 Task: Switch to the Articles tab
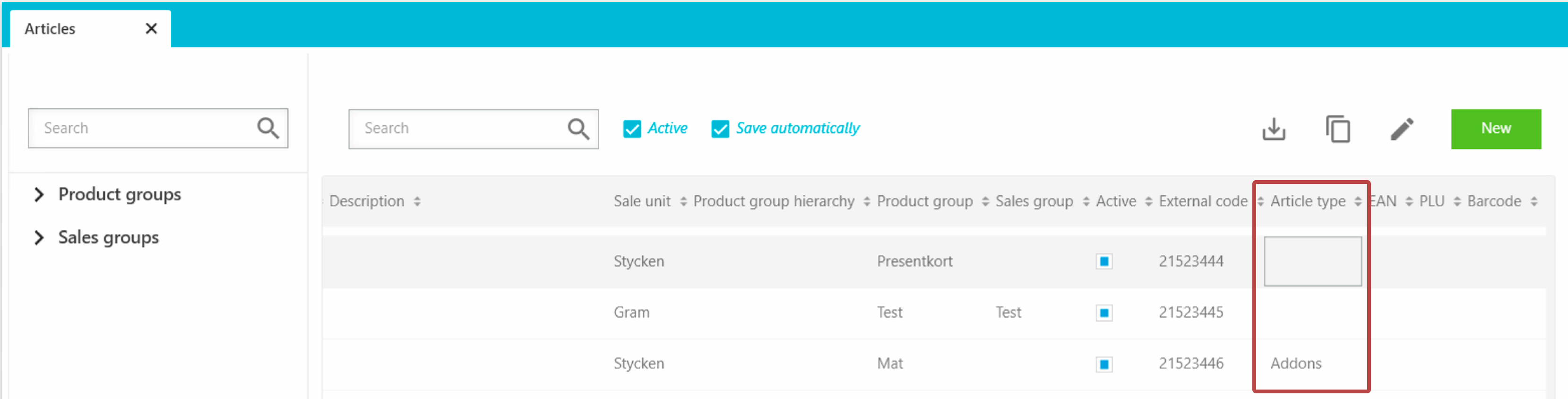pyautogui.click(x=51, y=29)
